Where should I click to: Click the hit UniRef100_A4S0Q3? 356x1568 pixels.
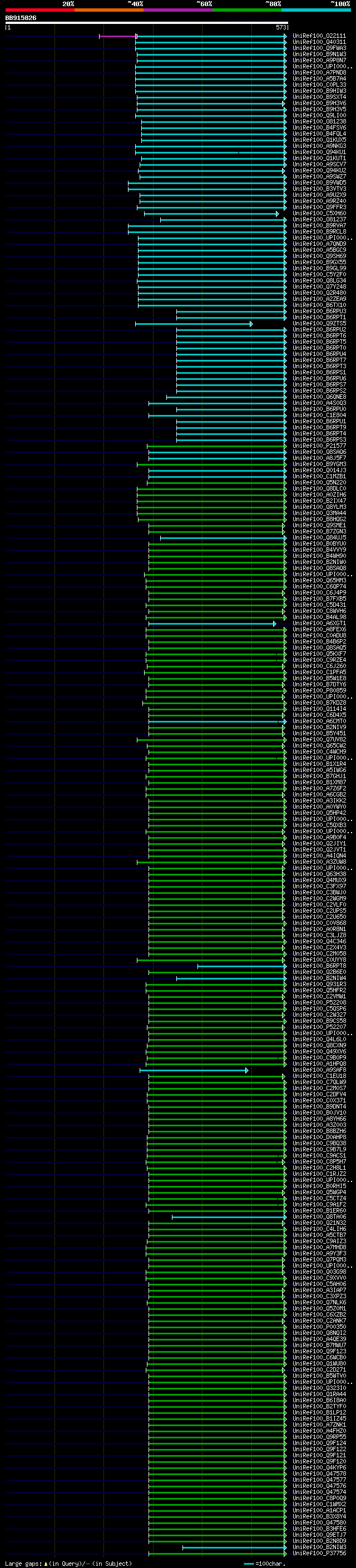point(319,403)
